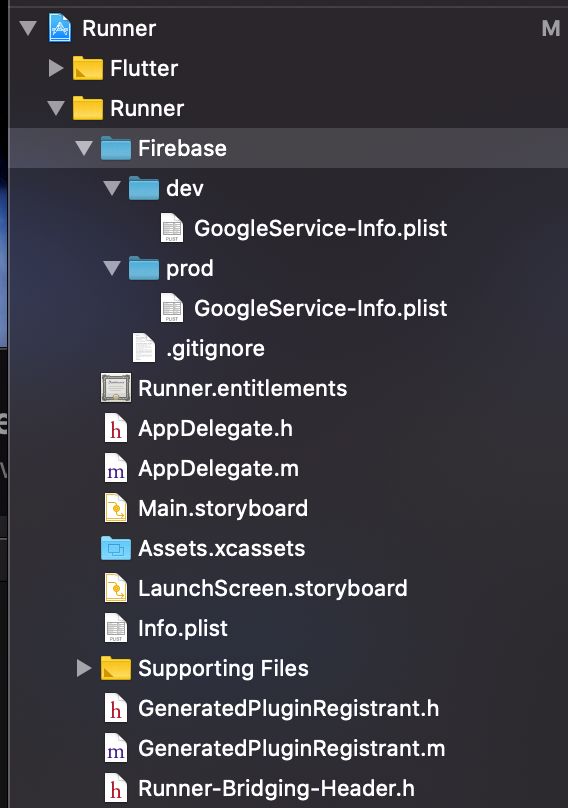Open GoogleService-Info.plist under dev
568x808 pixels.
[x=321, y=229]
